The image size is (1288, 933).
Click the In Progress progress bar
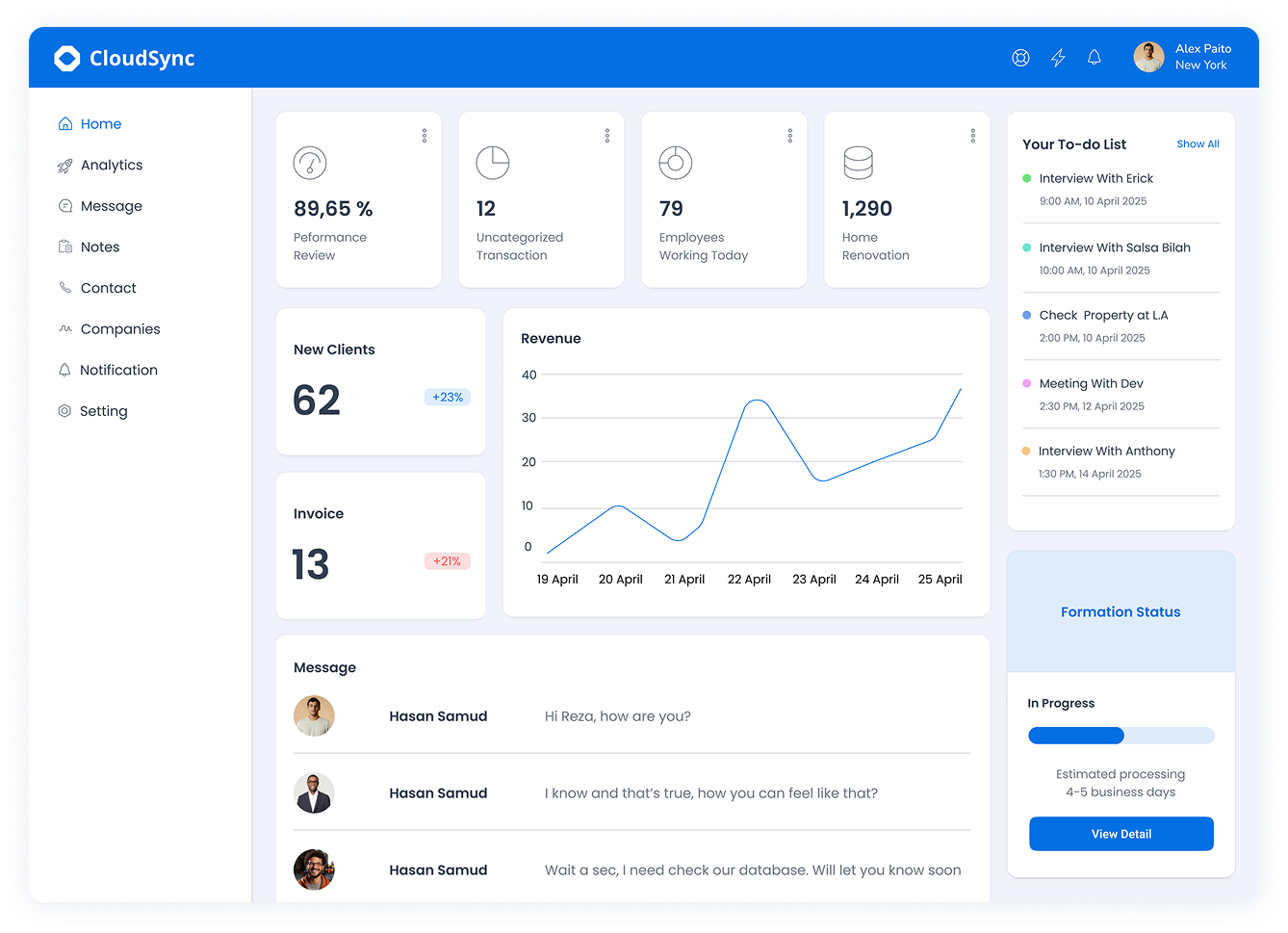click(1121, 736)
